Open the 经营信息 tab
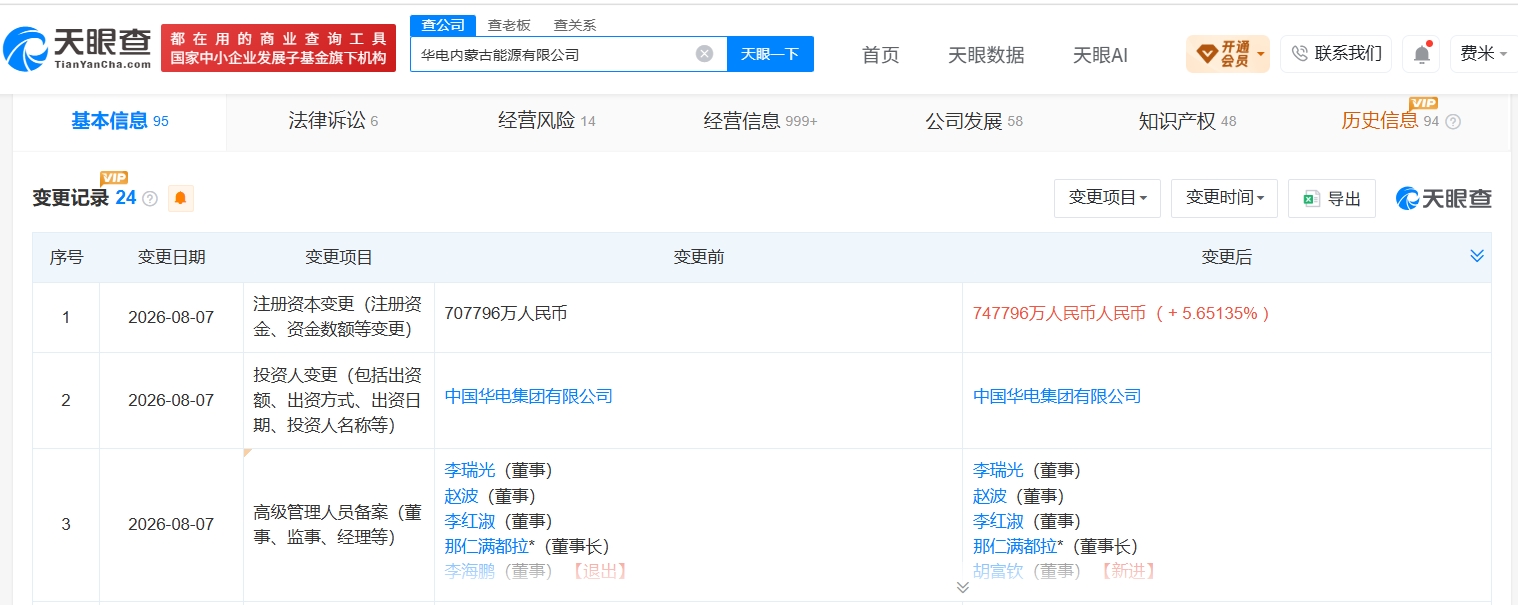Image resolution: width=1518 pixels, height=605 pixels. (760, 121)
